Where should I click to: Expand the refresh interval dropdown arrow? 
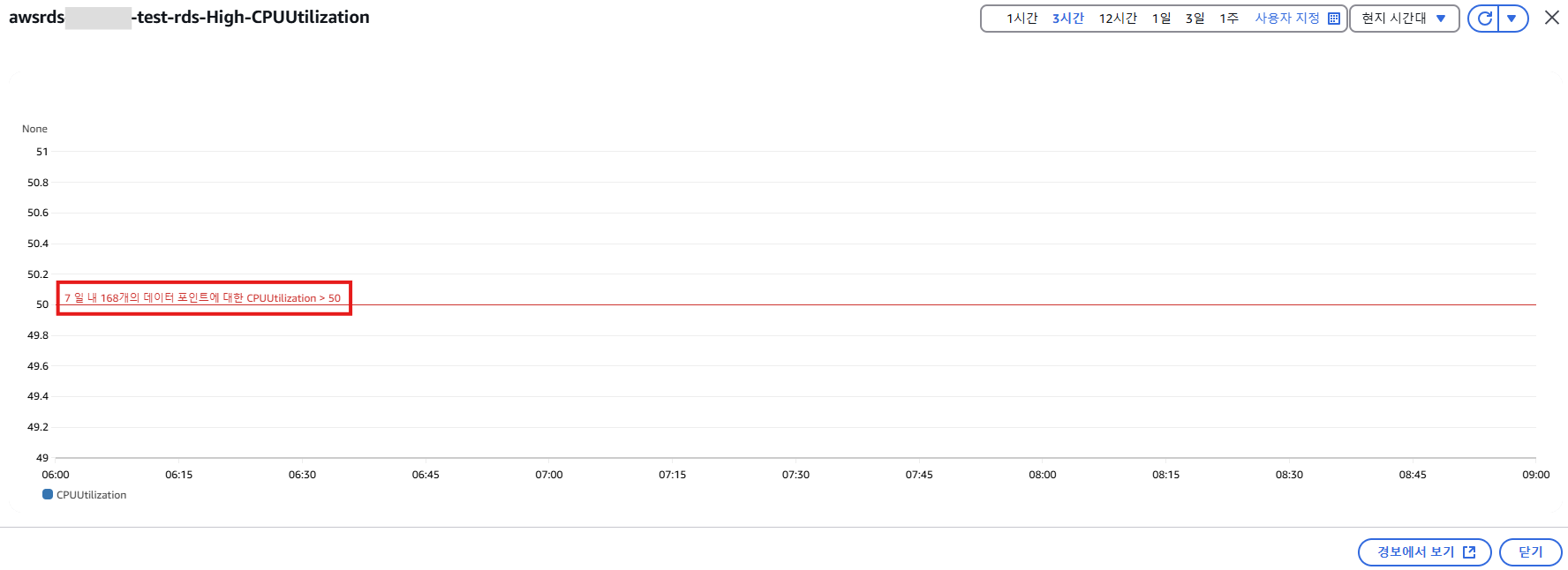[x=1512, y=19]
